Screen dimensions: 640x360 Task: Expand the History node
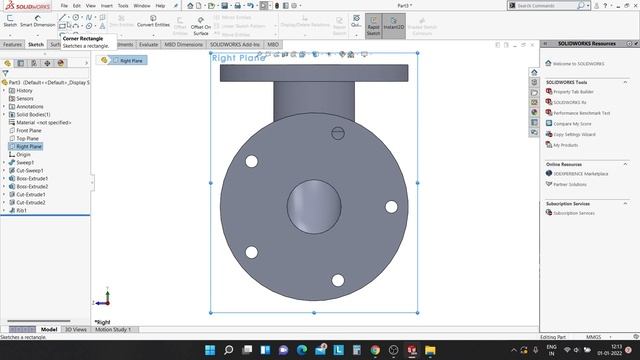[4, 91]
